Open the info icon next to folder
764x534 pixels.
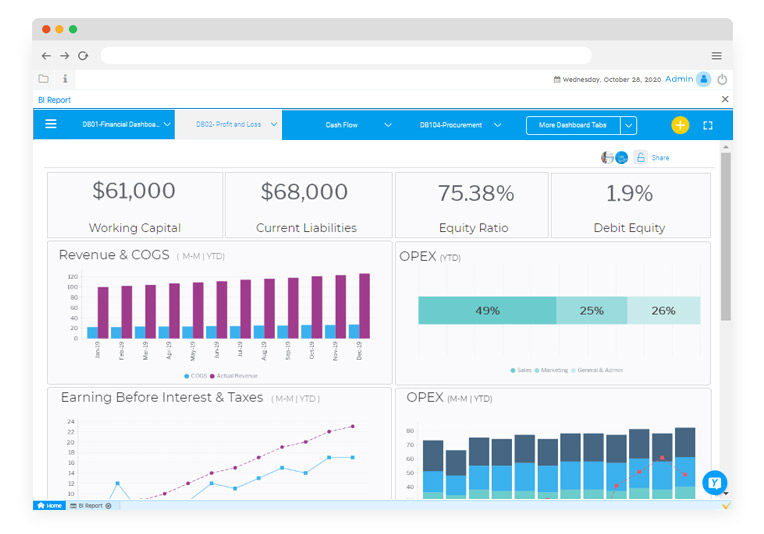[65, 79]
